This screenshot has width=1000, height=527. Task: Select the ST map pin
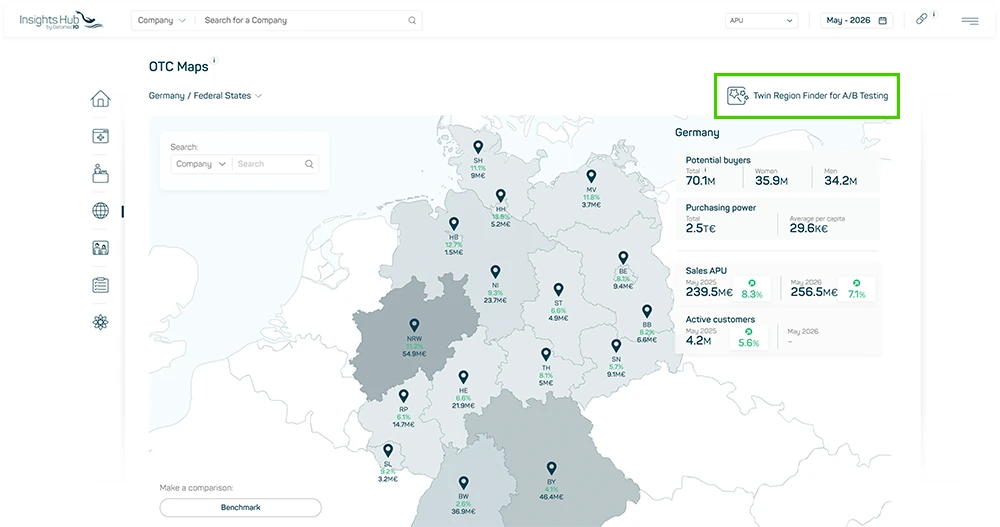[558, 290]
